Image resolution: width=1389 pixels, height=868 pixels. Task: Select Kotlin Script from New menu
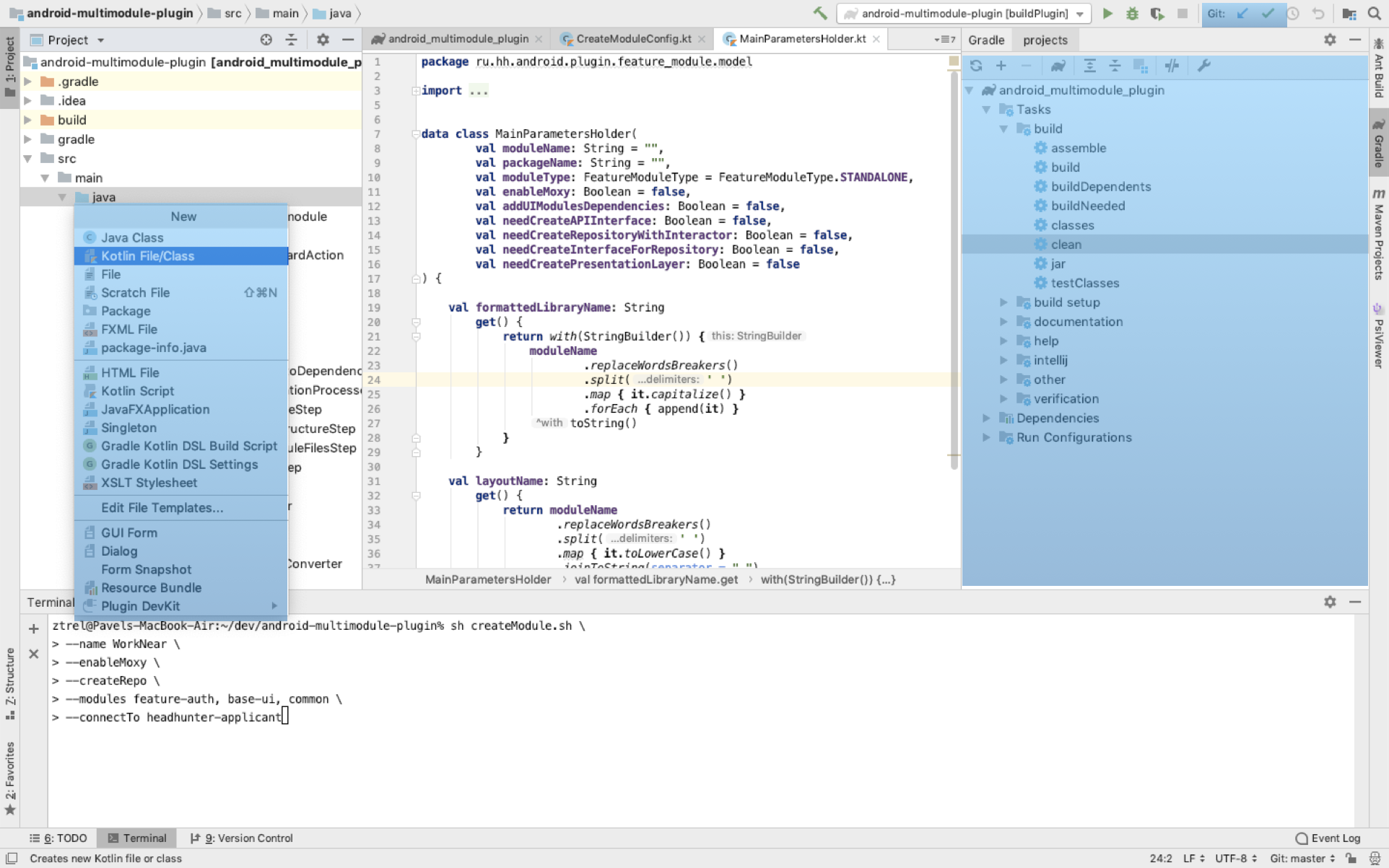click(x=137, y=391)
